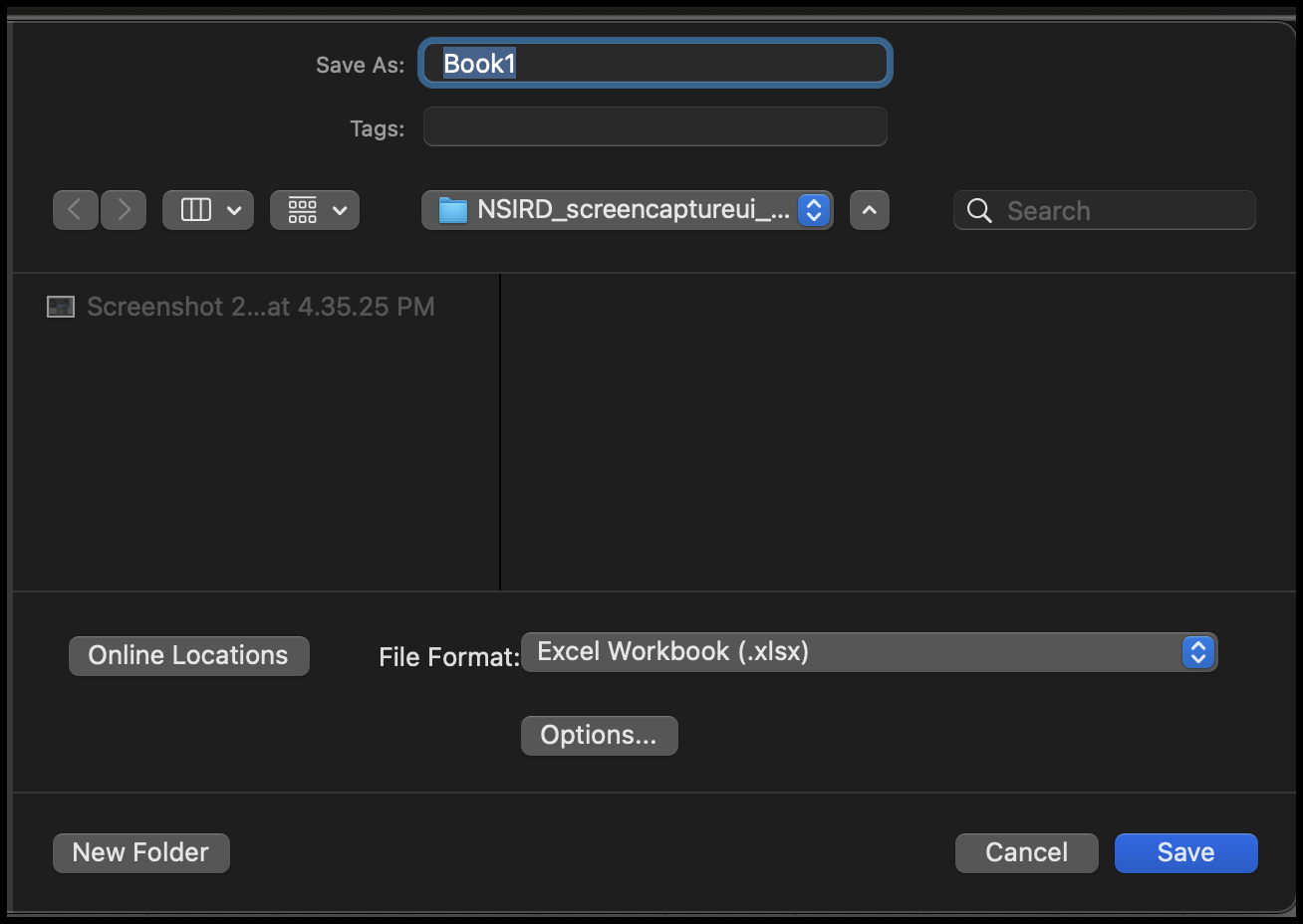Screen dimensions: 1303x924
Task: Open the File Format dropdown Excel Workbook (.xlsx)
Action: click(870, 652)
